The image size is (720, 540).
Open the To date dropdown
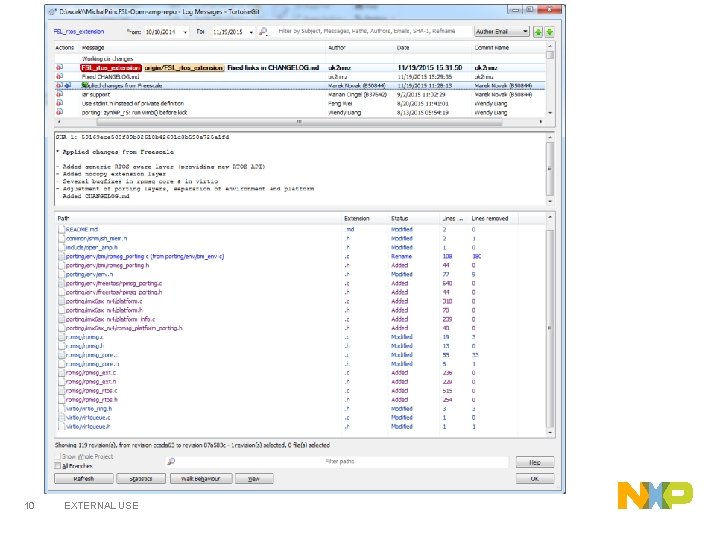(251, 32)
